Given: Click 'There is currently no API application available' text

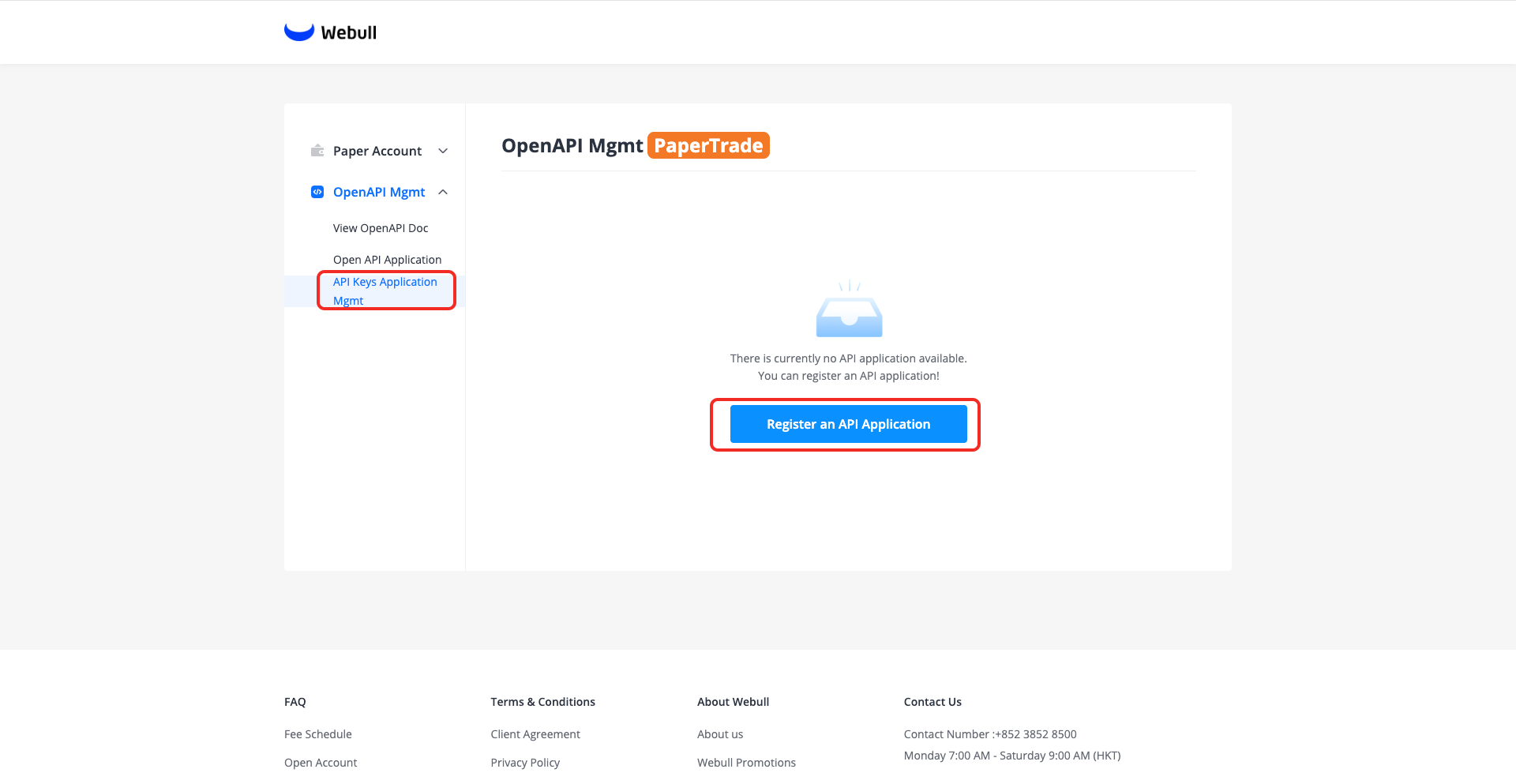Looking at the screenshot, I should [849, 358].
